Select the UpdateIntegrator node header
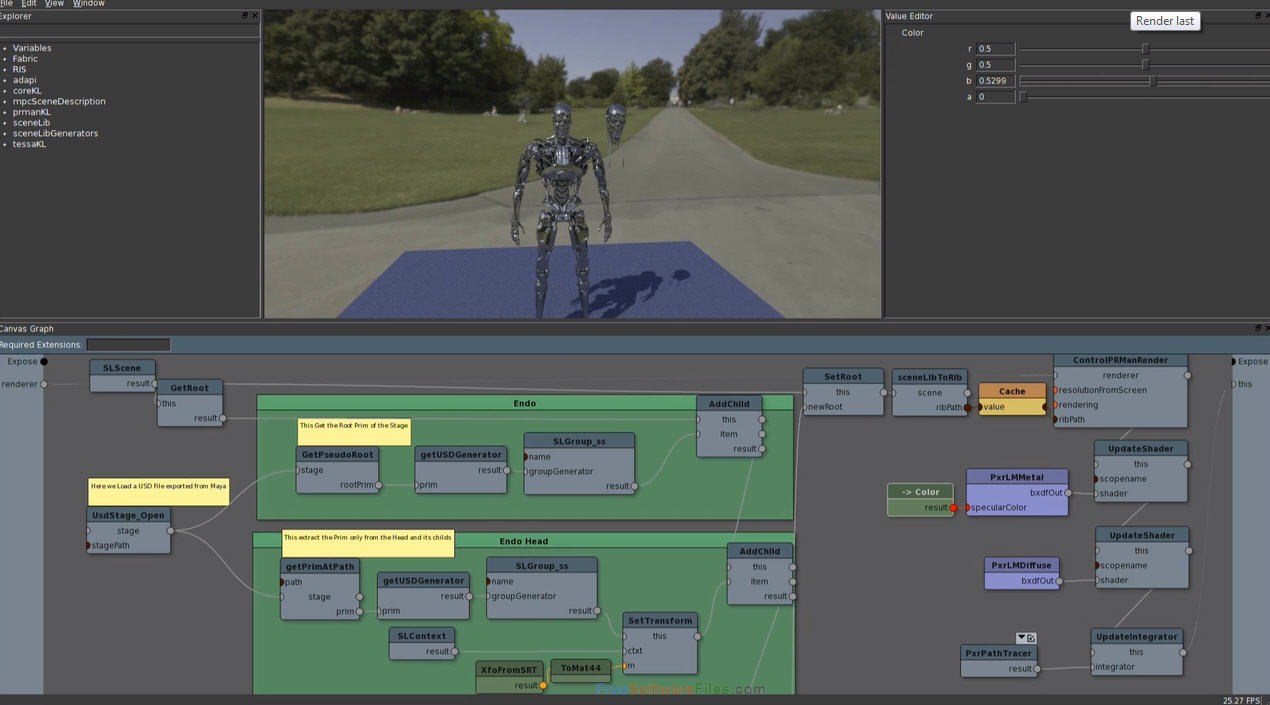The width and height of the screenshot is (1270, 705). tap(1137, 636)
